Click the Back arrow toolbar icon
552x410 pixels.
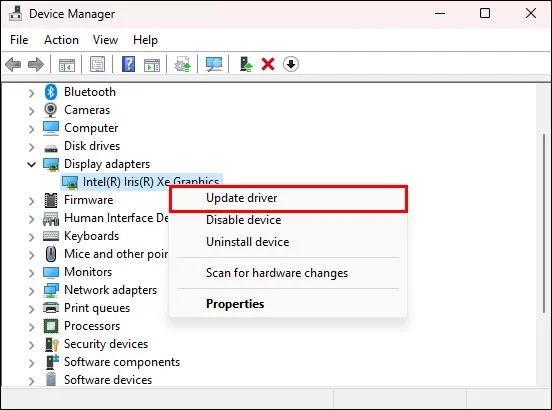point(13,64)
